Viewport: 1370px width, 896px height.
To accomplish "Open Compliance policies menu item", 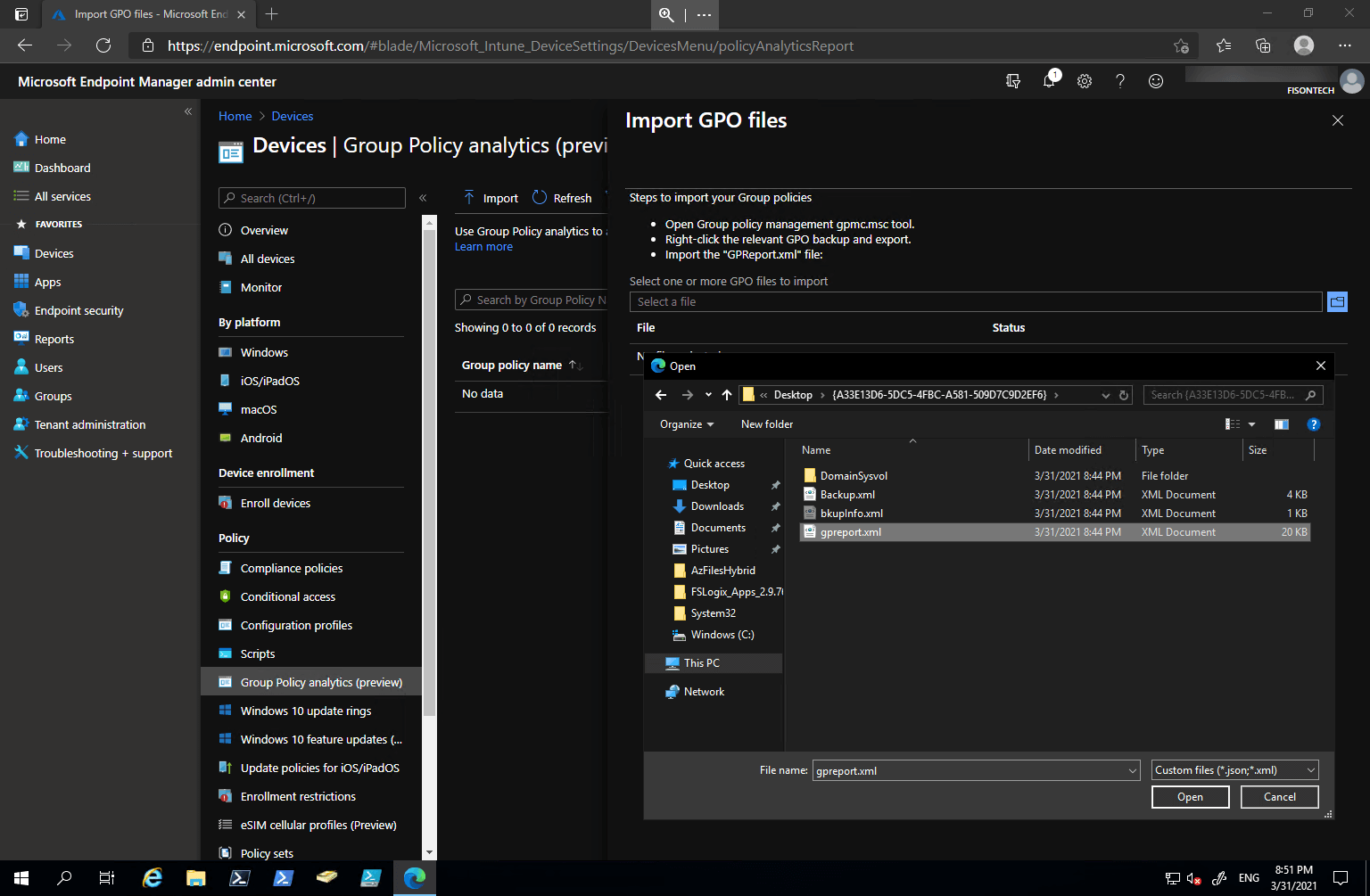I will point(292,568).
